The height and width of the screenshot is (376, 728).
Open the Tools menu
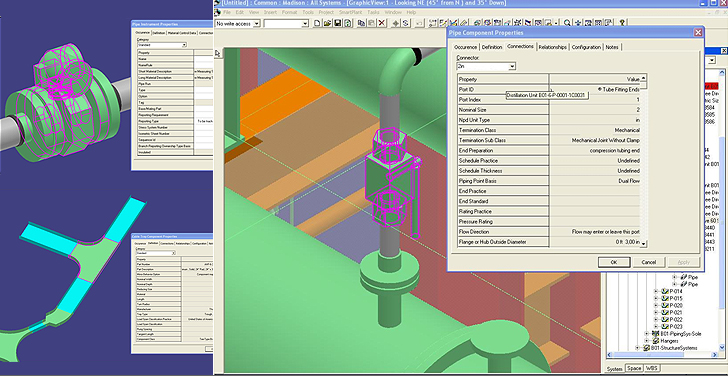[x=308, y=12]
